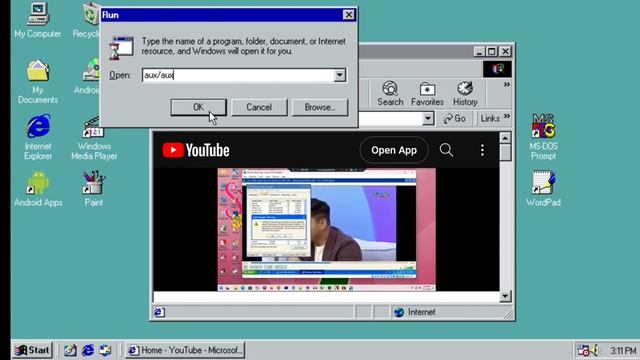Click the scroll down arrow in browser
This screenshot has width=640, height=360.
pos(505,296)
